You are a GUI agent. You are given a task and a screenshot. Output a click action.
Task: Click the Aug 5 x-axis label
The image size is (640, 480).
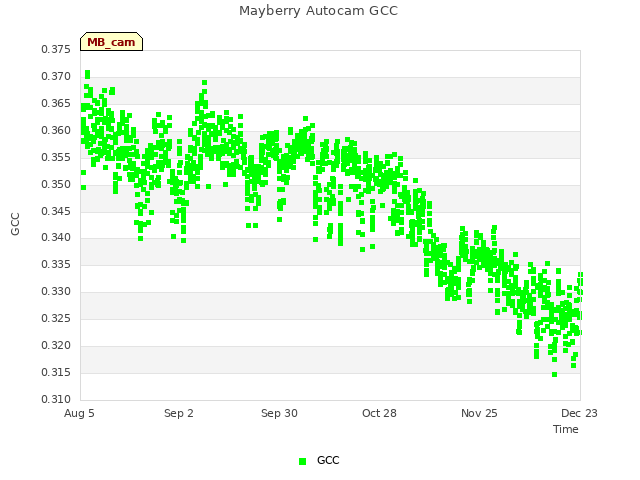79,413
